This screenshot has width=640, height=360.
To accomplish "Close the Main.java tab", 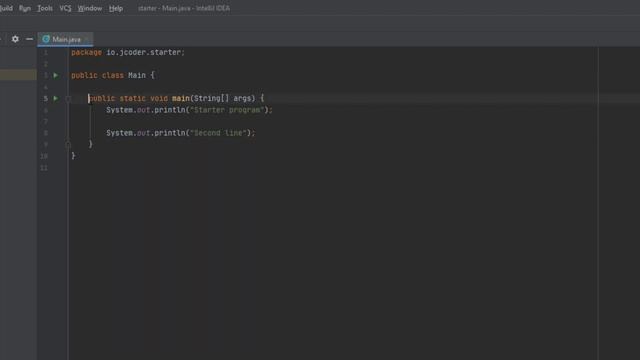I will point(87,39).
